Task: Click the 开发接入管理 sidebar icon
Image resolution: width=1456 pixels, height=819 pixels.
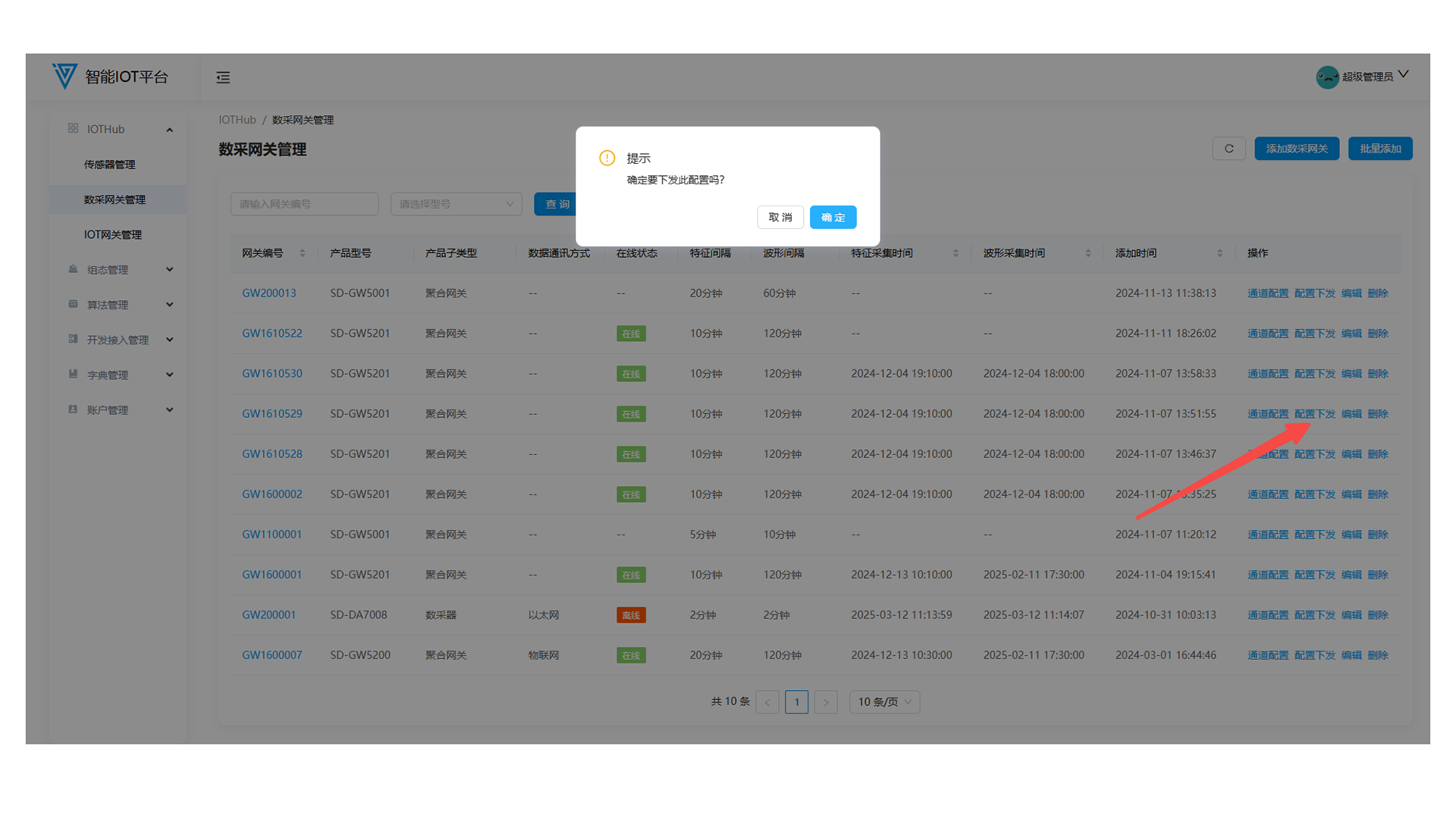Action: 73,339
